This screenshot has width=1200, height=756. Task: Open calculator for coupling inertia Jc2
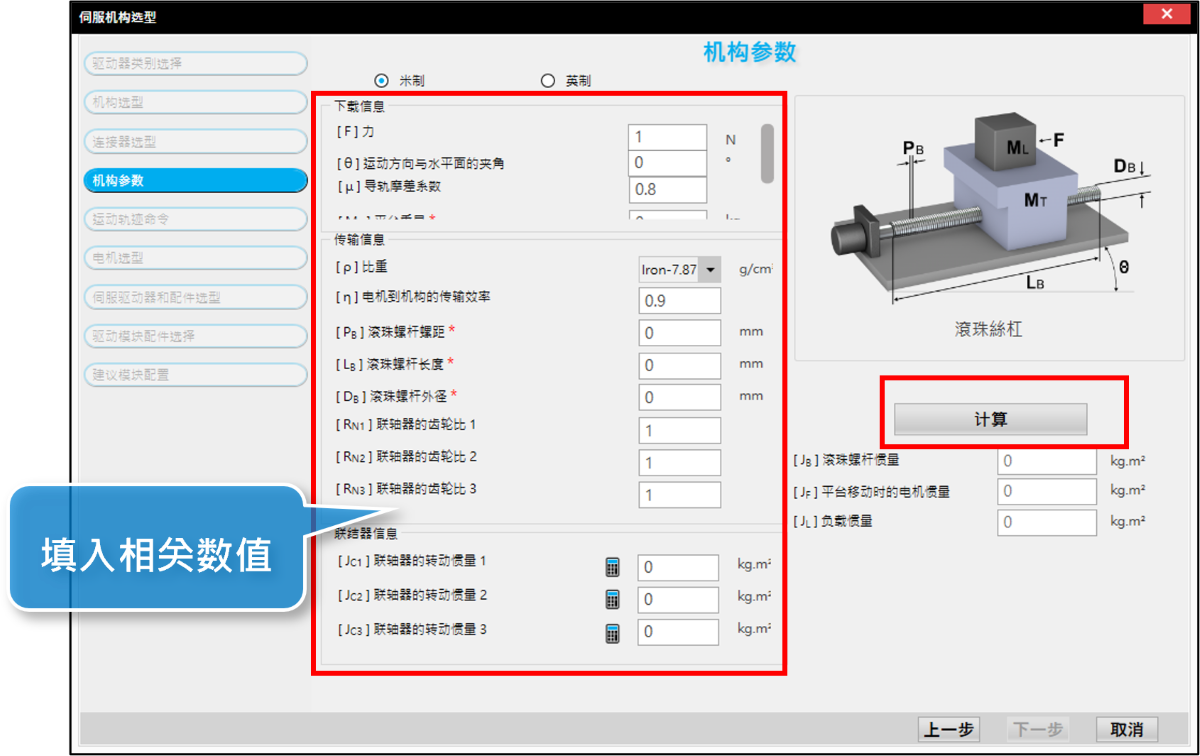pos(613,600)
